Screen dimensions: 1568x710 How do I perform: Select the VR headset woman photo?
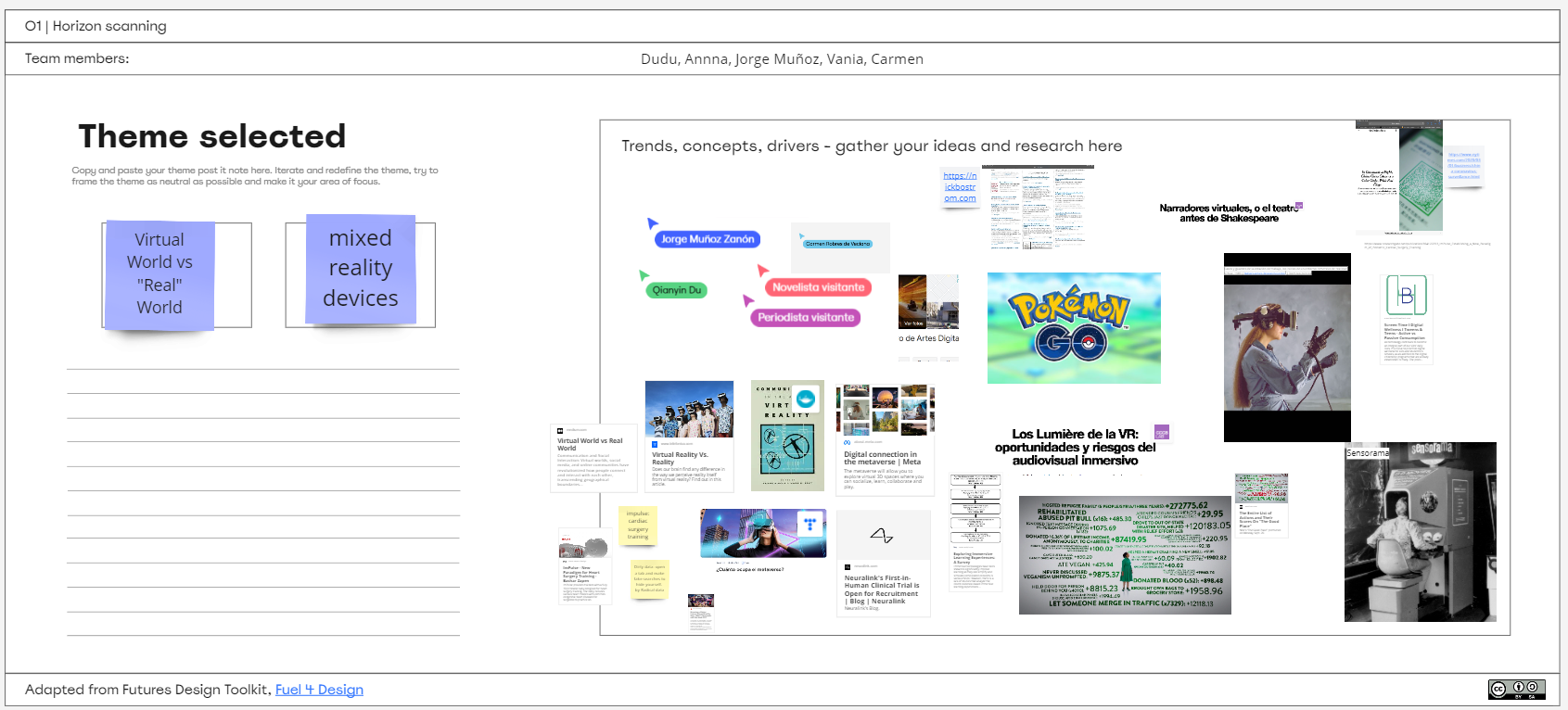[x=1287, y=348]
